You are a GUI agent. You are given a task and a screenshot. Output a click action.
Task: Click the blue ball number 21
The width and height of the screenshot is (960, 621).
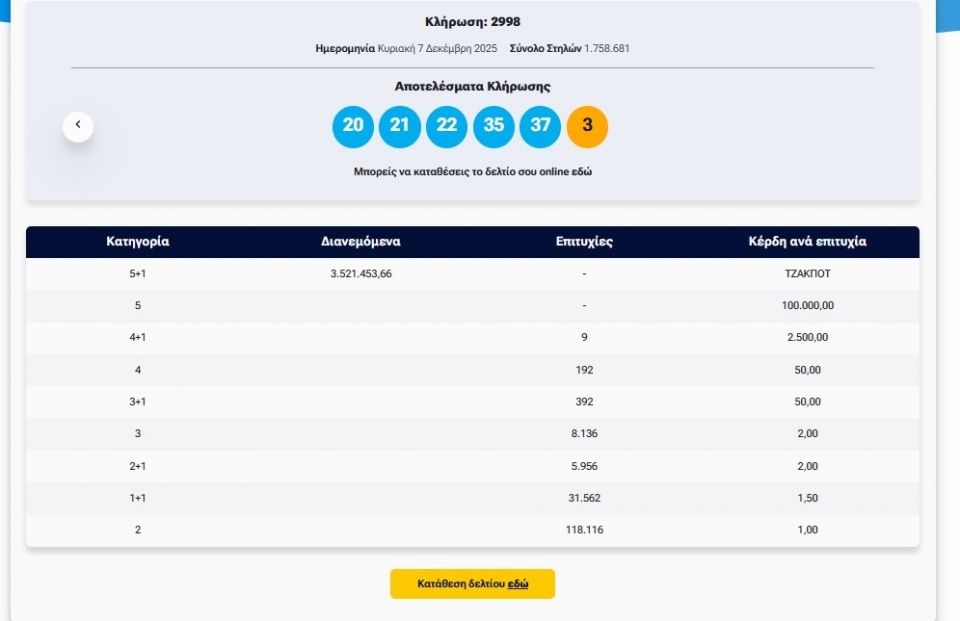(400, 126)
